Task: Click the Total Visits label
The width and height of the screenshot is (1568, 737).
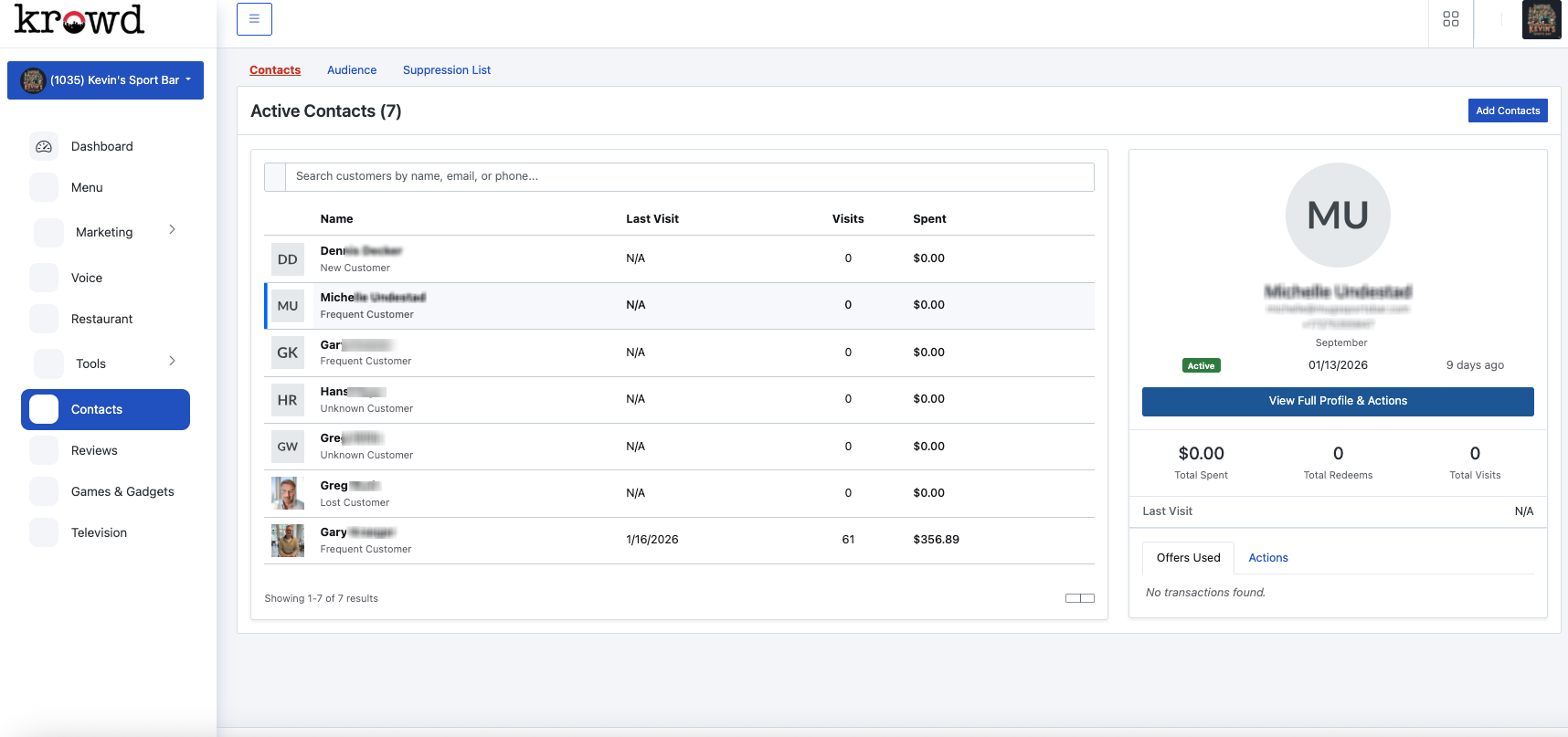Action: pos(1475,476)
